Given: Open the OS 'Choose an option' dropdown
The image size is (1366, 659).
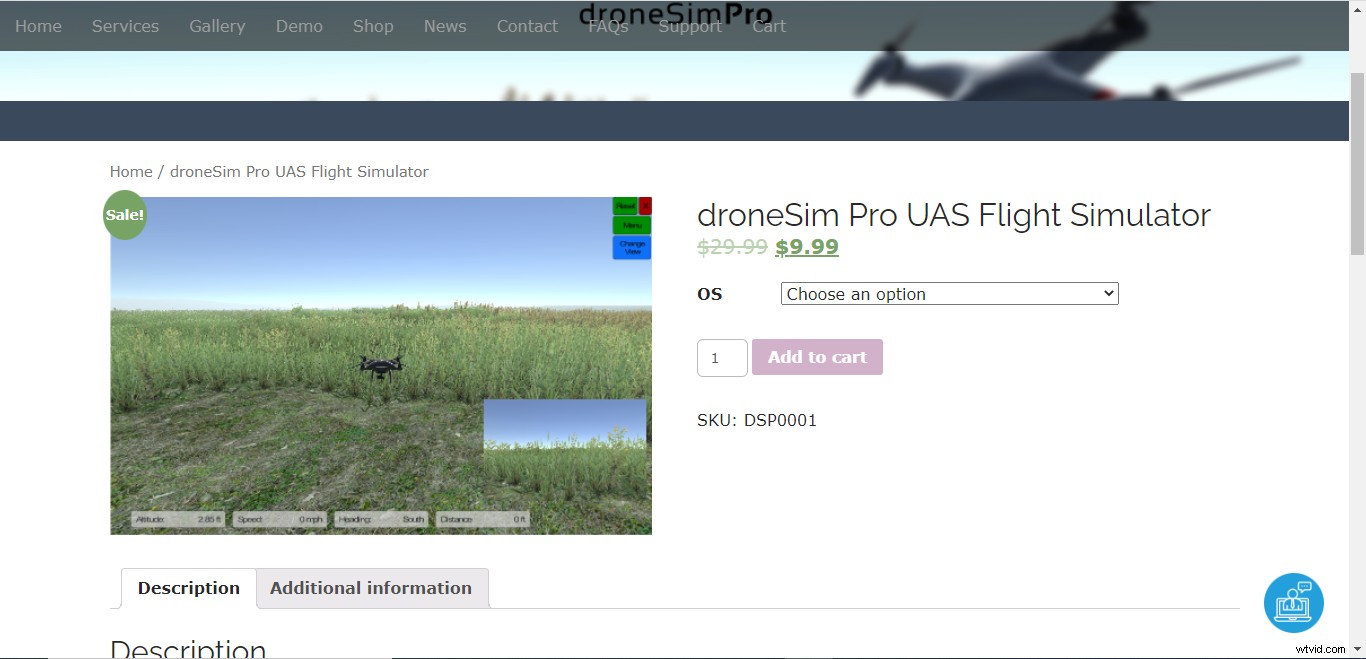Looking at the screenshot, I should (x=948, y=293).
